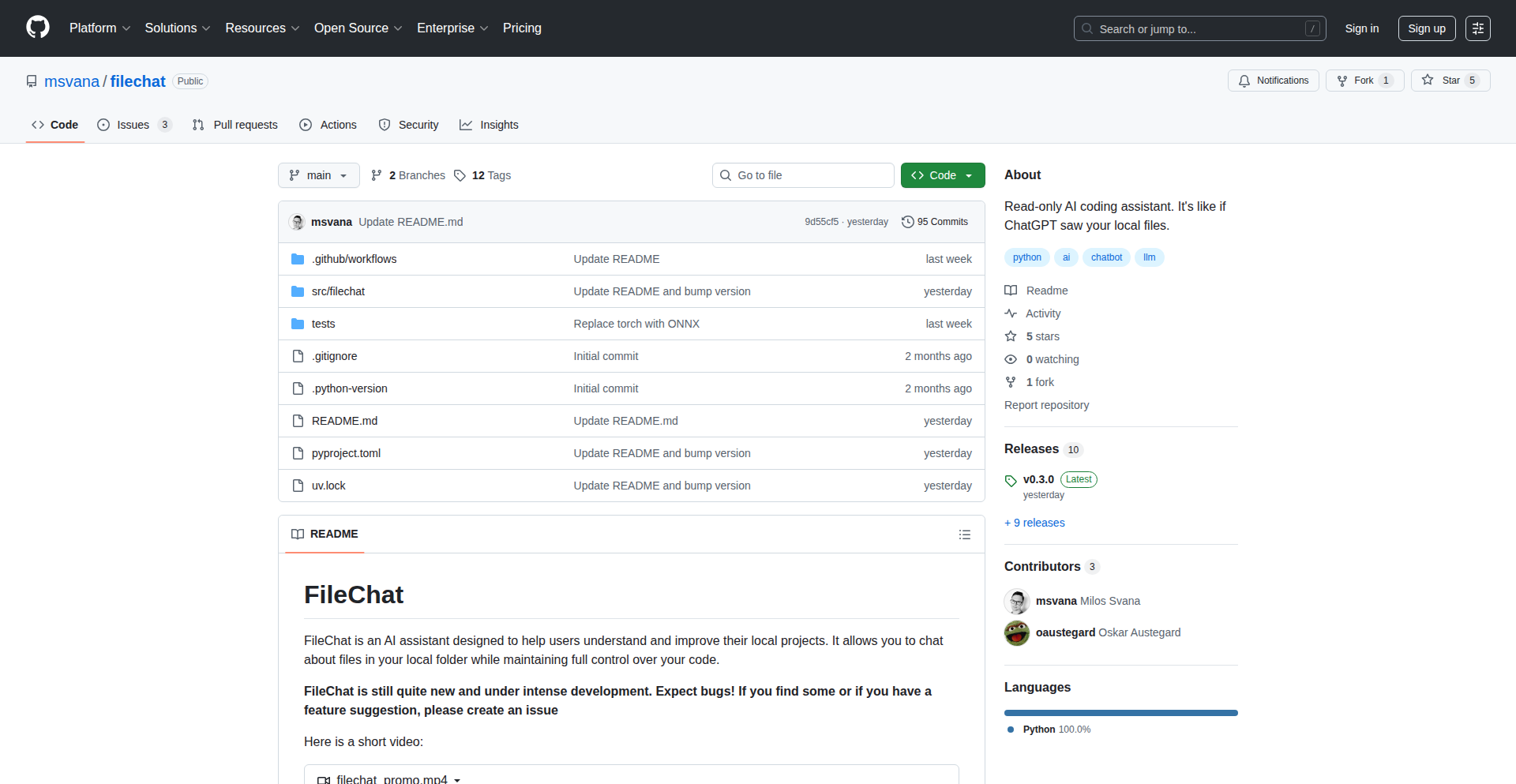Image resolution: width=1516 pixels, height=784 pixels.
Task: Open the appearance settings icon in header
Action: point(1477,28)
